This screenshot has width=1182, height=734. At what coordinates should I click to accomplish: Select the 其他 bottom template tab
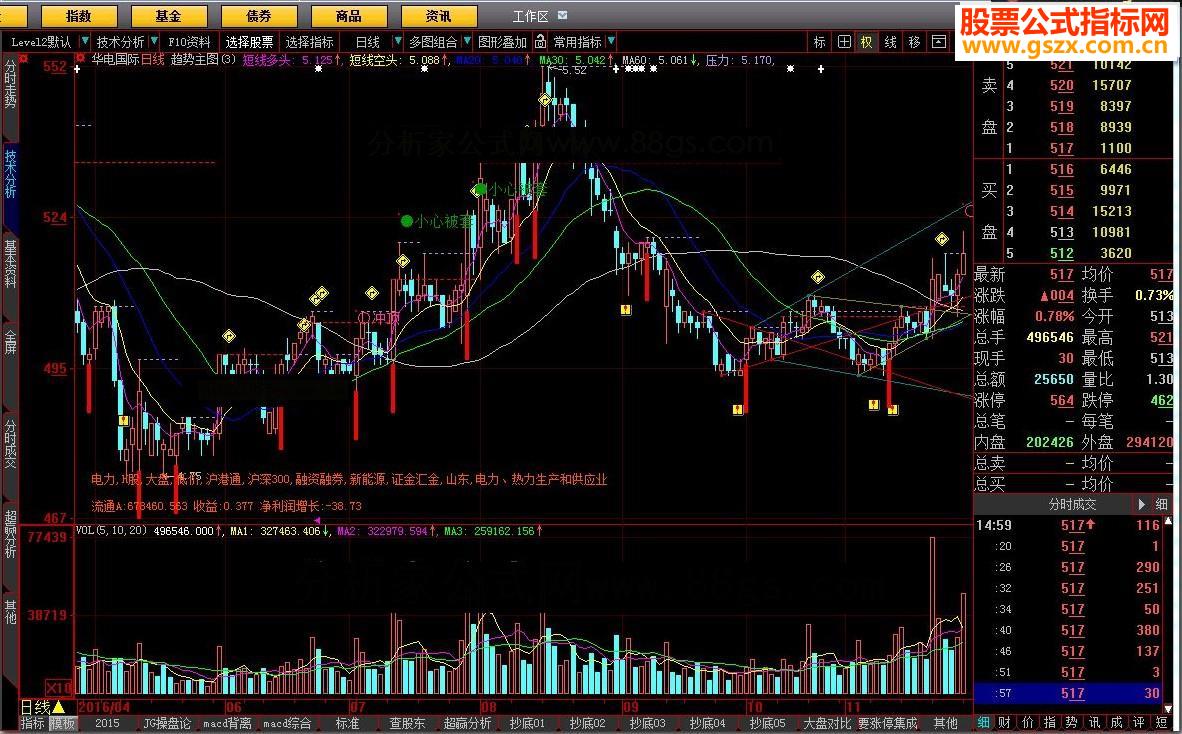tap(945, 723)
